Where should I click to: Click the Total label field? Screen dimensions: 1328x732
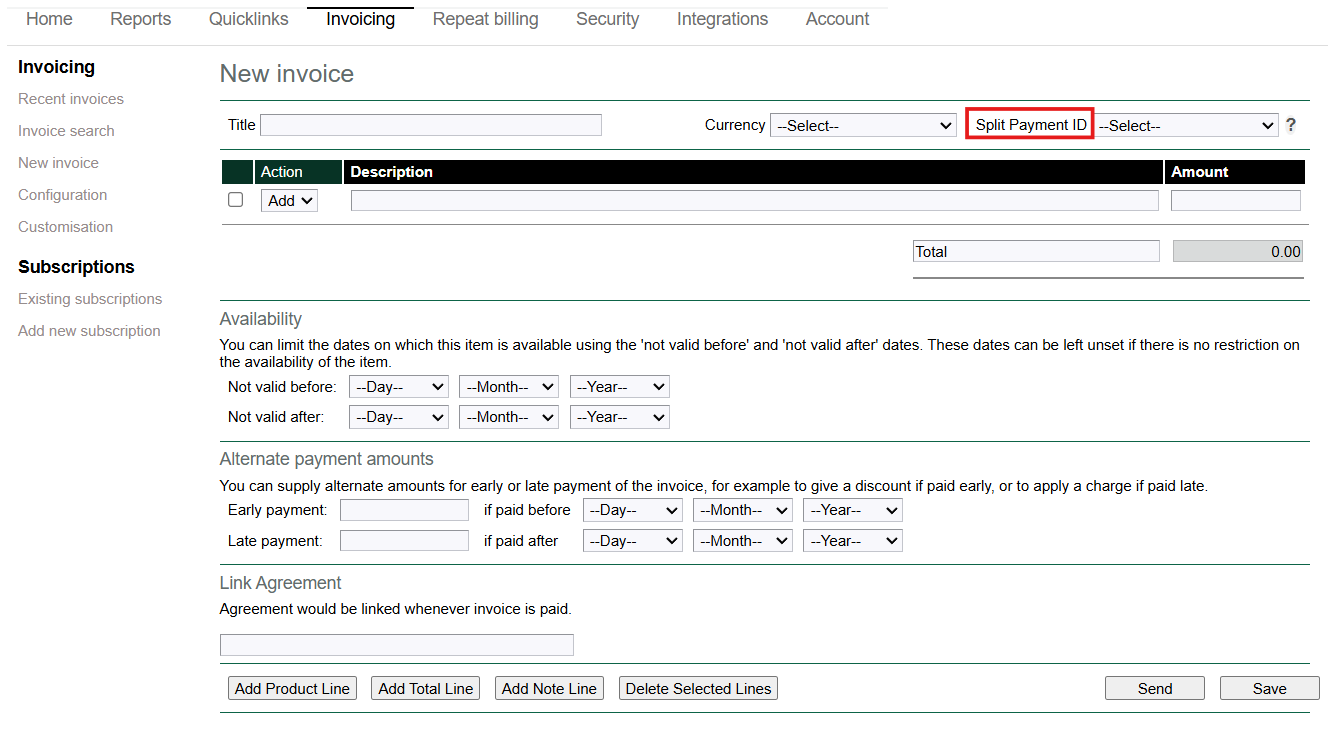pos(1036,251)
